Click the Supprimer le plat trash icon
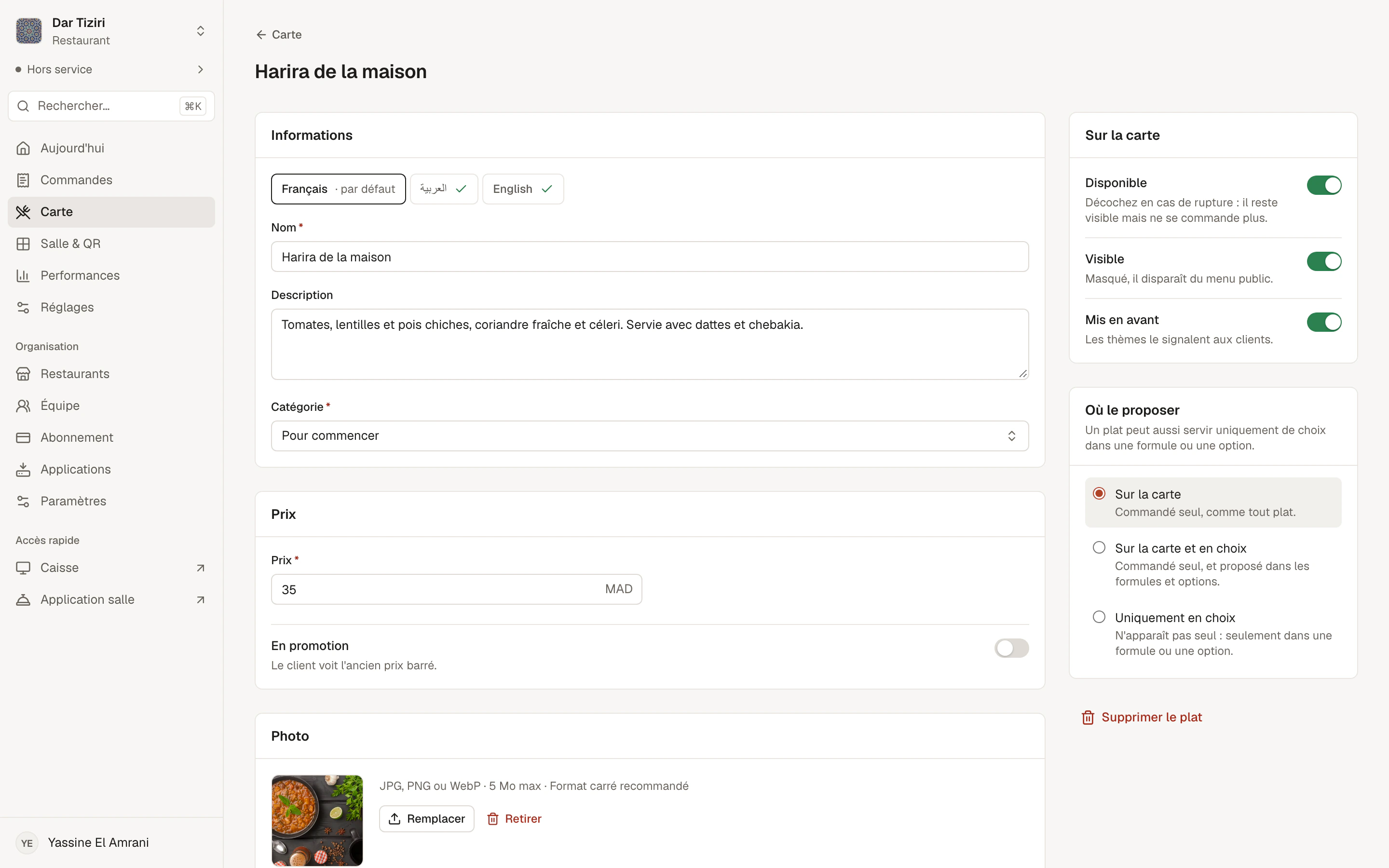Image resolution: width=1389 pixels, height=868 pixels. click(1088, 718)
